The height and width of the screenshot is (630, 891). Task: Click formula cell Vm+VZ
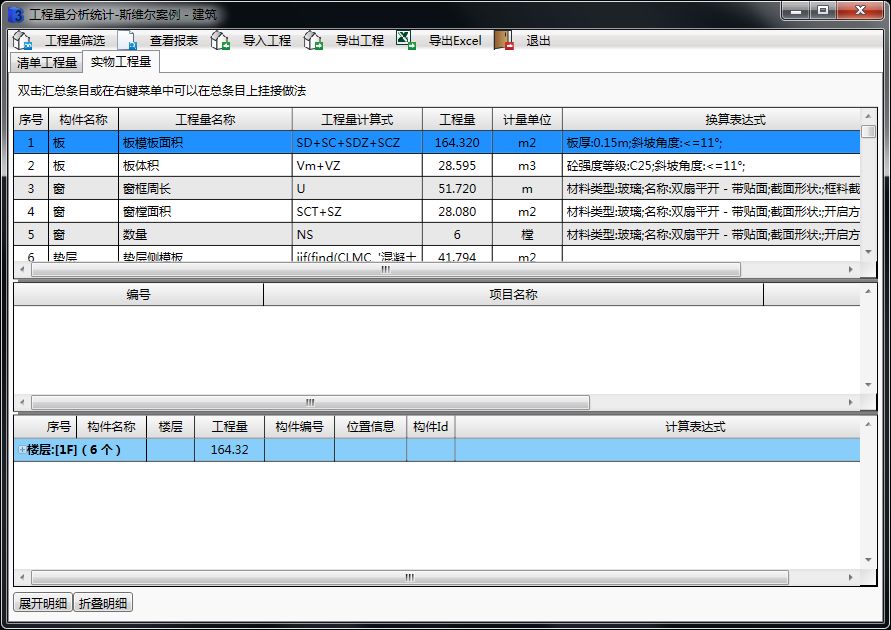[357, 165]
